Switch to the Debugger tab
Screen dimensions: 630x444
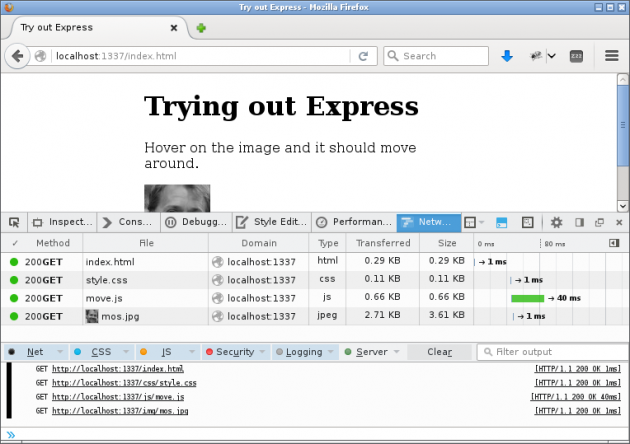pos(196,222)
